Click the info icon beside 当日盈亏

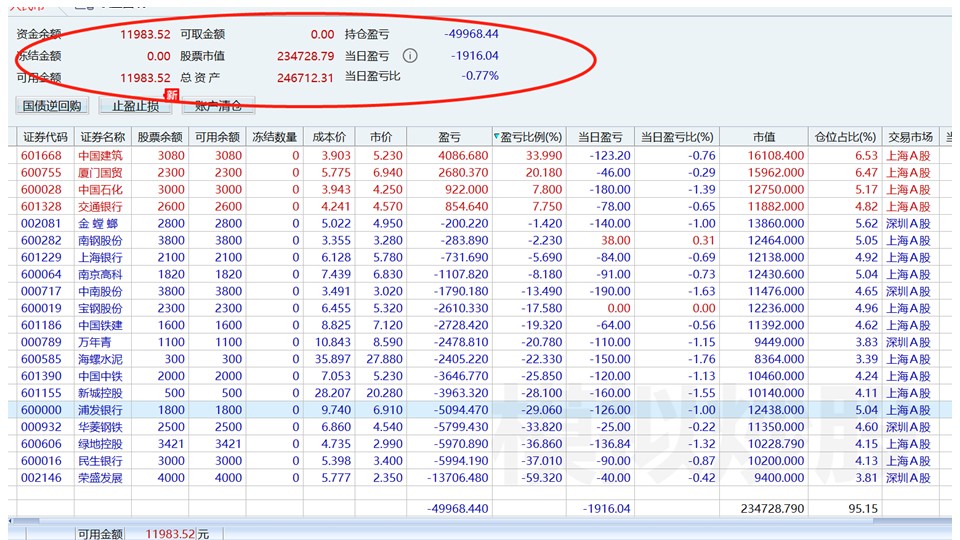pos(410,56)
